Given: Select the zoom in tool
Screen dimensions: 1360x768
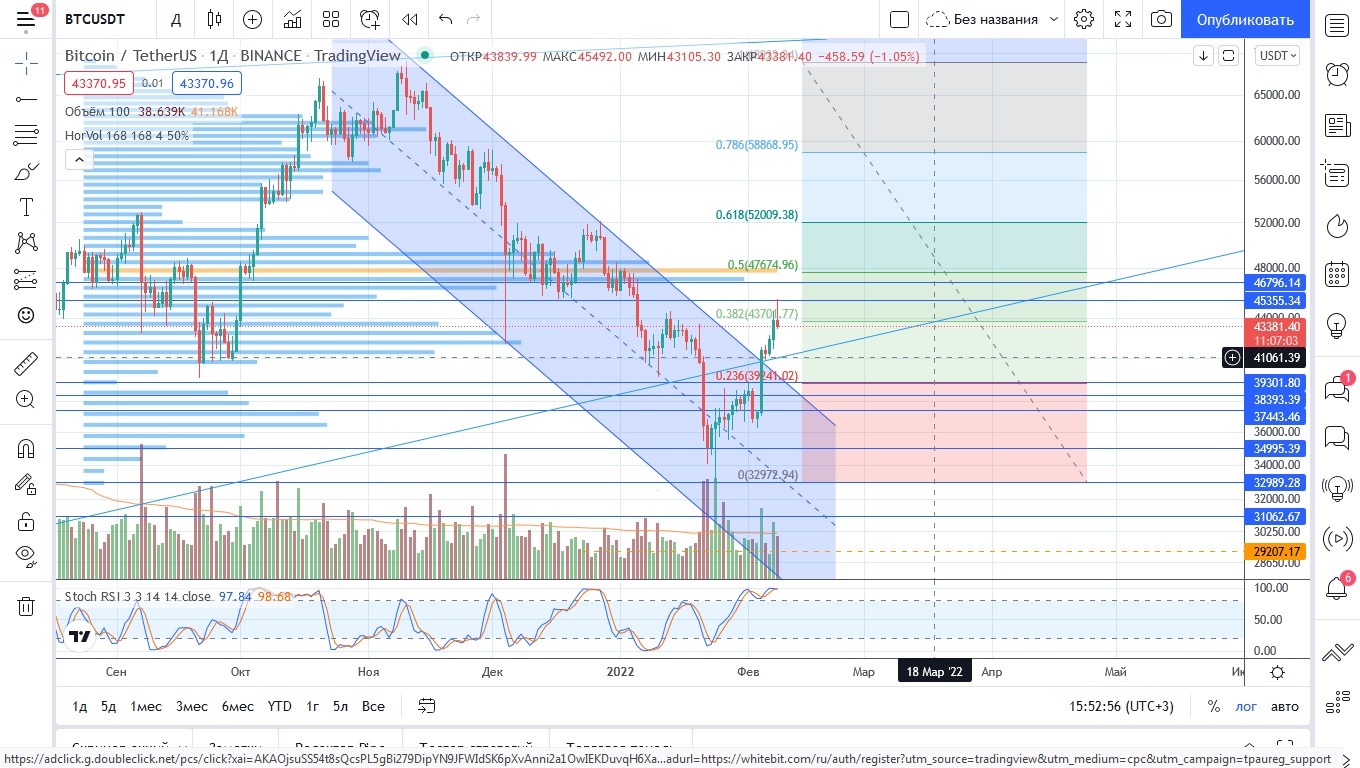Looking at the screenshot, I should [26, 399].
